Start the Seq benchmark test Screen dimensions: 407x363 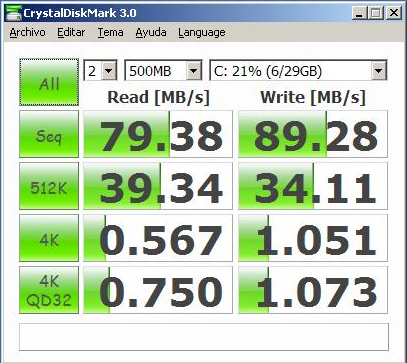click(49, 134)
